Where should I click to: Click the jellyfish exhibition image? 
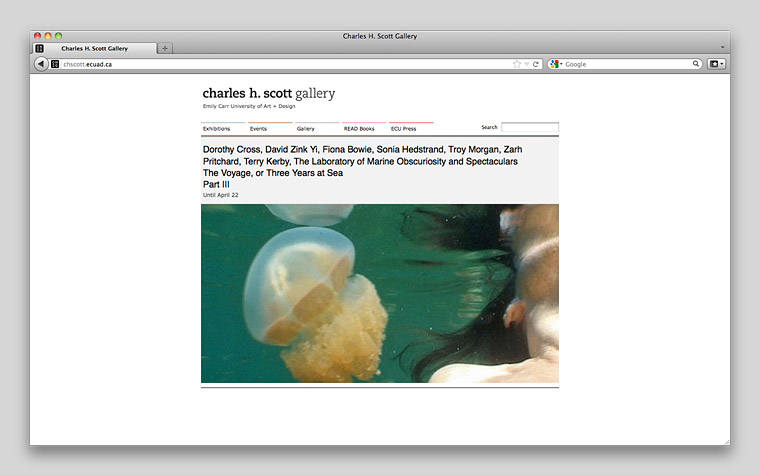[x=379, y=293]
